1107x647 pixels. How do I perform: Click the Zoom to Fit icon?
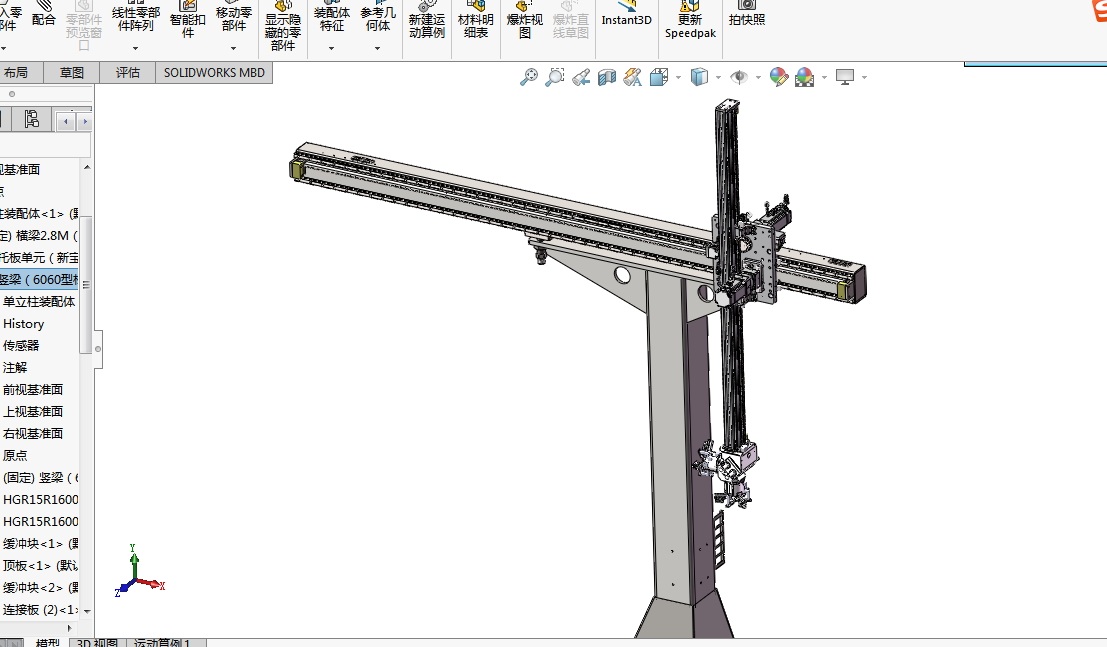point(529,77)
